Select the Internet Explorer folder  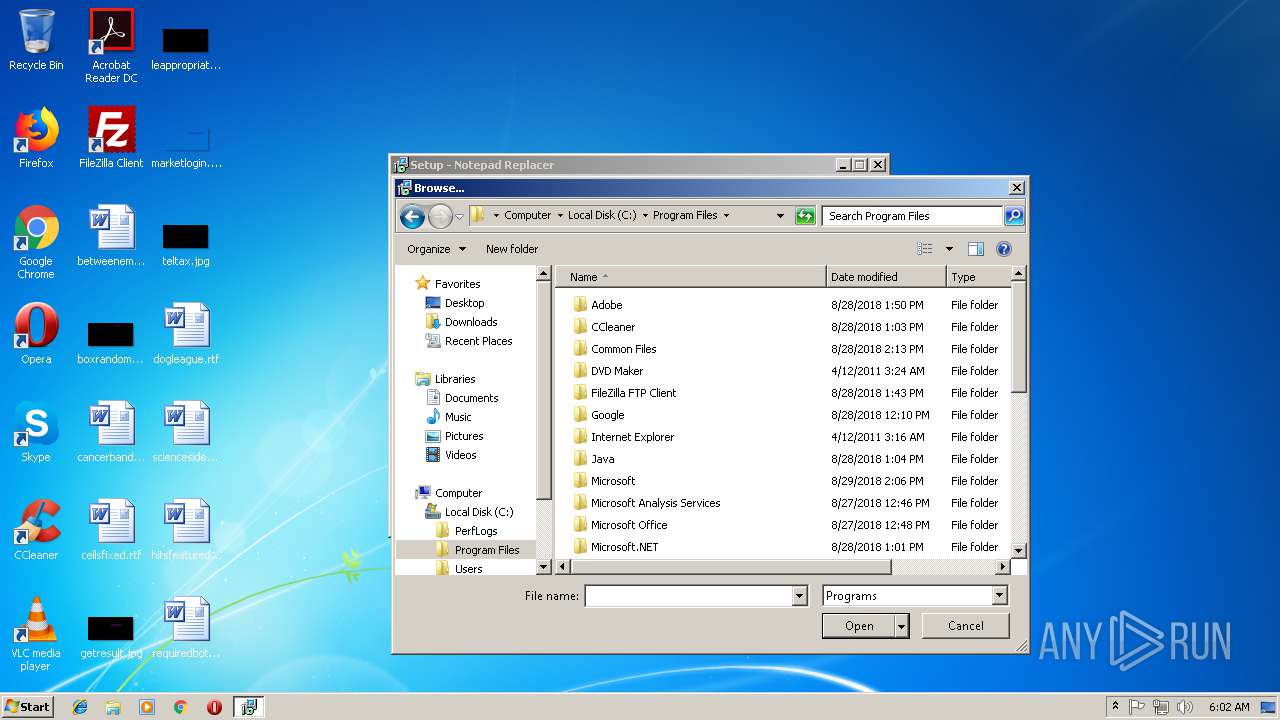pos(632,437)
